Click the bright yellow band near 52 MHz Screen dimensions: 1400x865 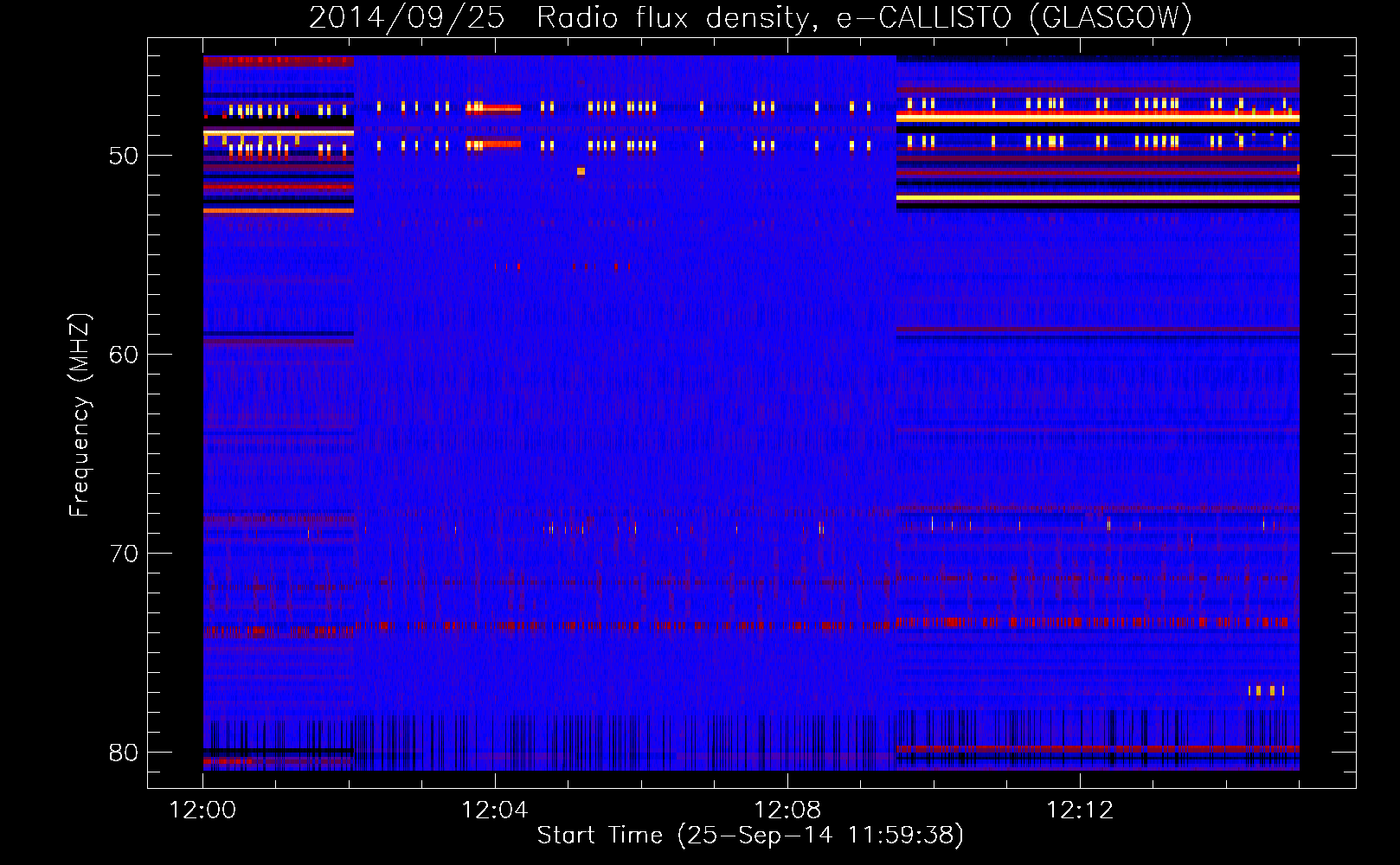click(1098, 198)
